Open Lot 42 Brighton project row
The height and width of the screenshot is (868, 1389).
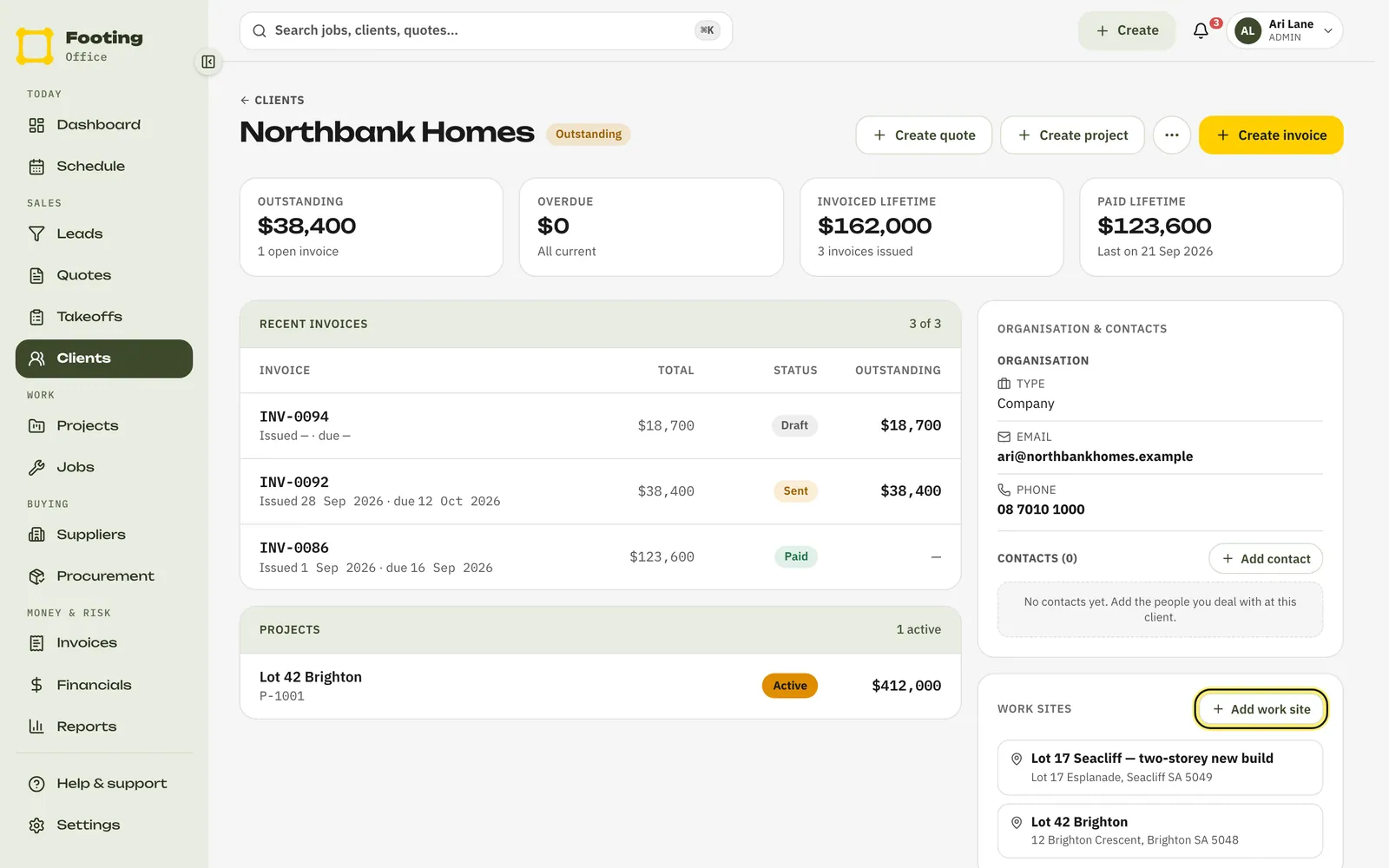click(x=600, y=686)
